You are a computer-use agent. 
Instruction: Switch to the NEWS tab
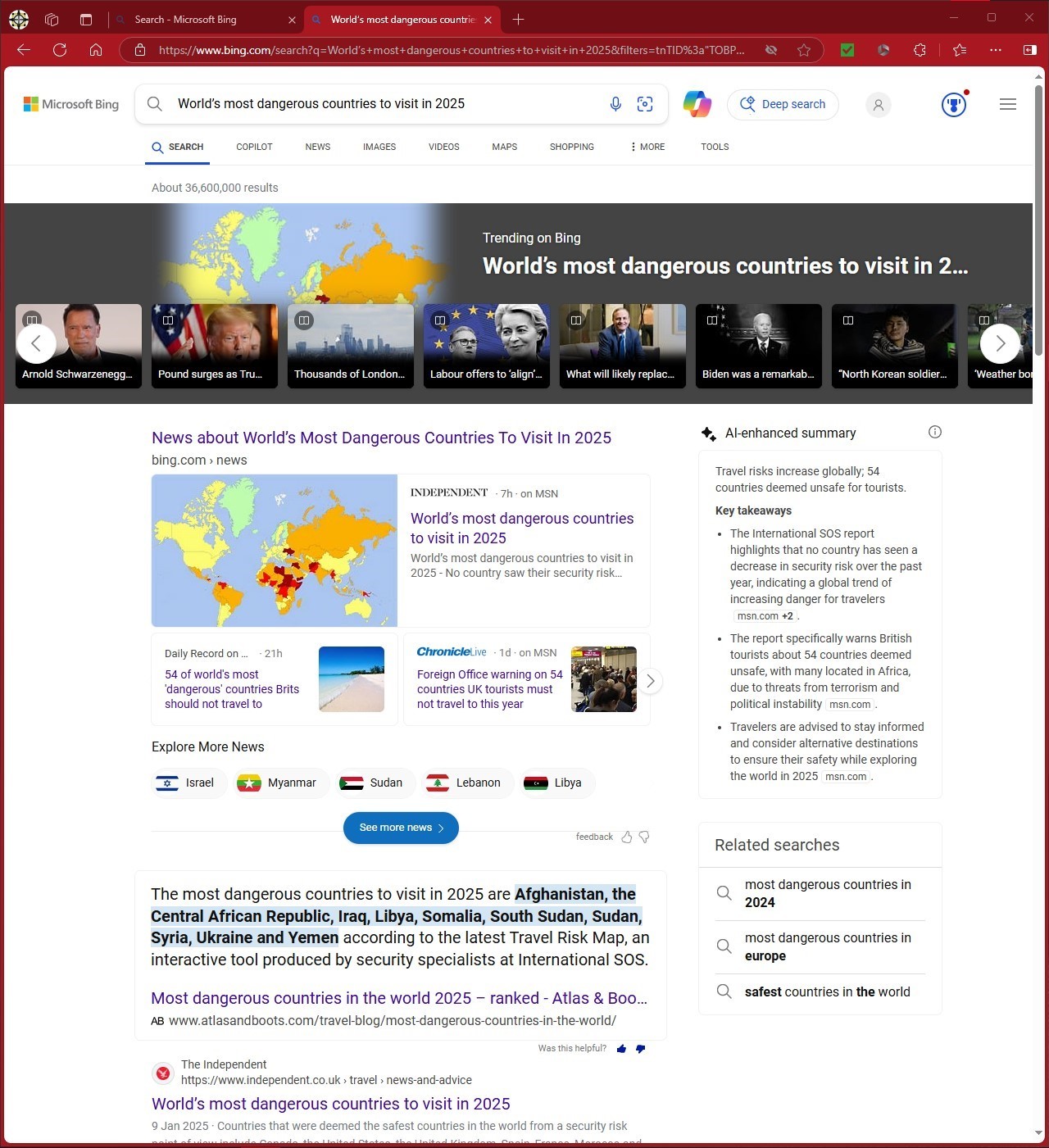tap(318, 147)
